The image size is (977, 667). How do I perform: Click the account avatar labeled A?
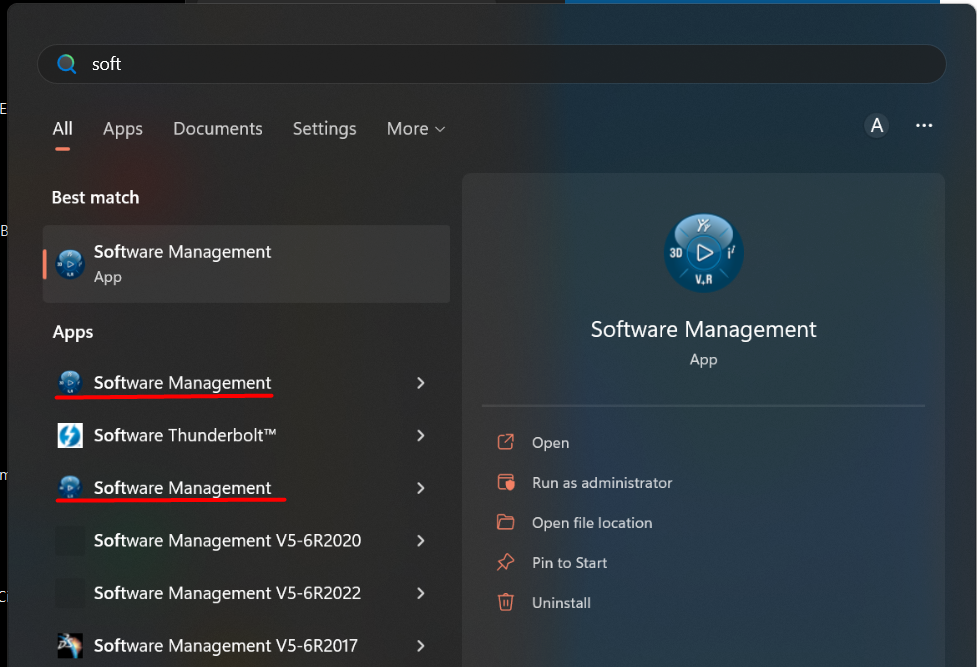pos(877,126)
